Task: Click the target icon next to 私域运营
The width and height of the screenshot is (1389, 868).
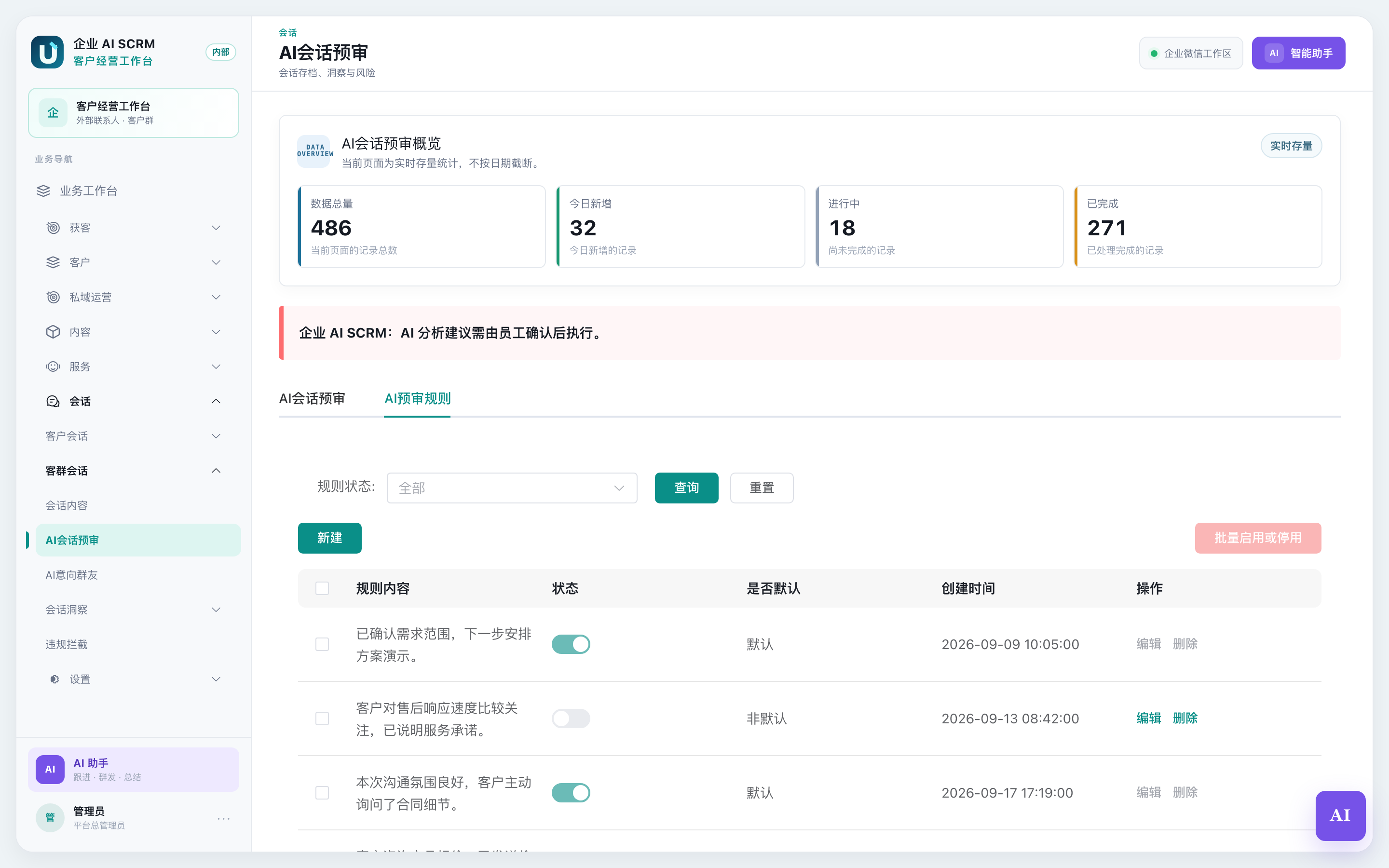Action: tap(53, 298)
